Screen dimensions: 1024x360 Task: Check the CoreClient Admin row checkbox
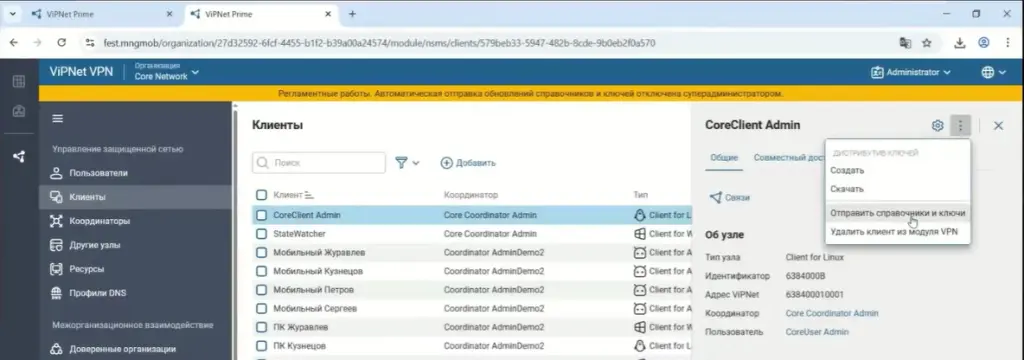[x=261, y=215]
